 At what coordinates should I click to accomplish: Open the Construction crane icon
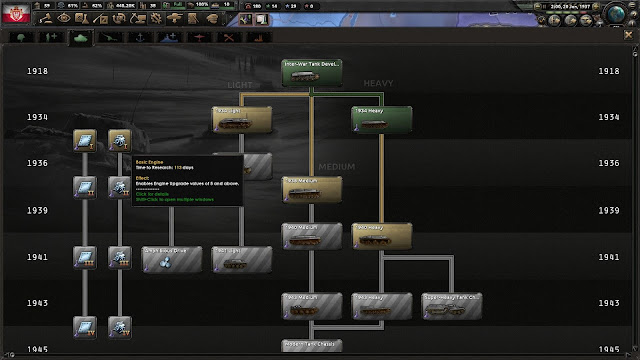click(137, 18)
